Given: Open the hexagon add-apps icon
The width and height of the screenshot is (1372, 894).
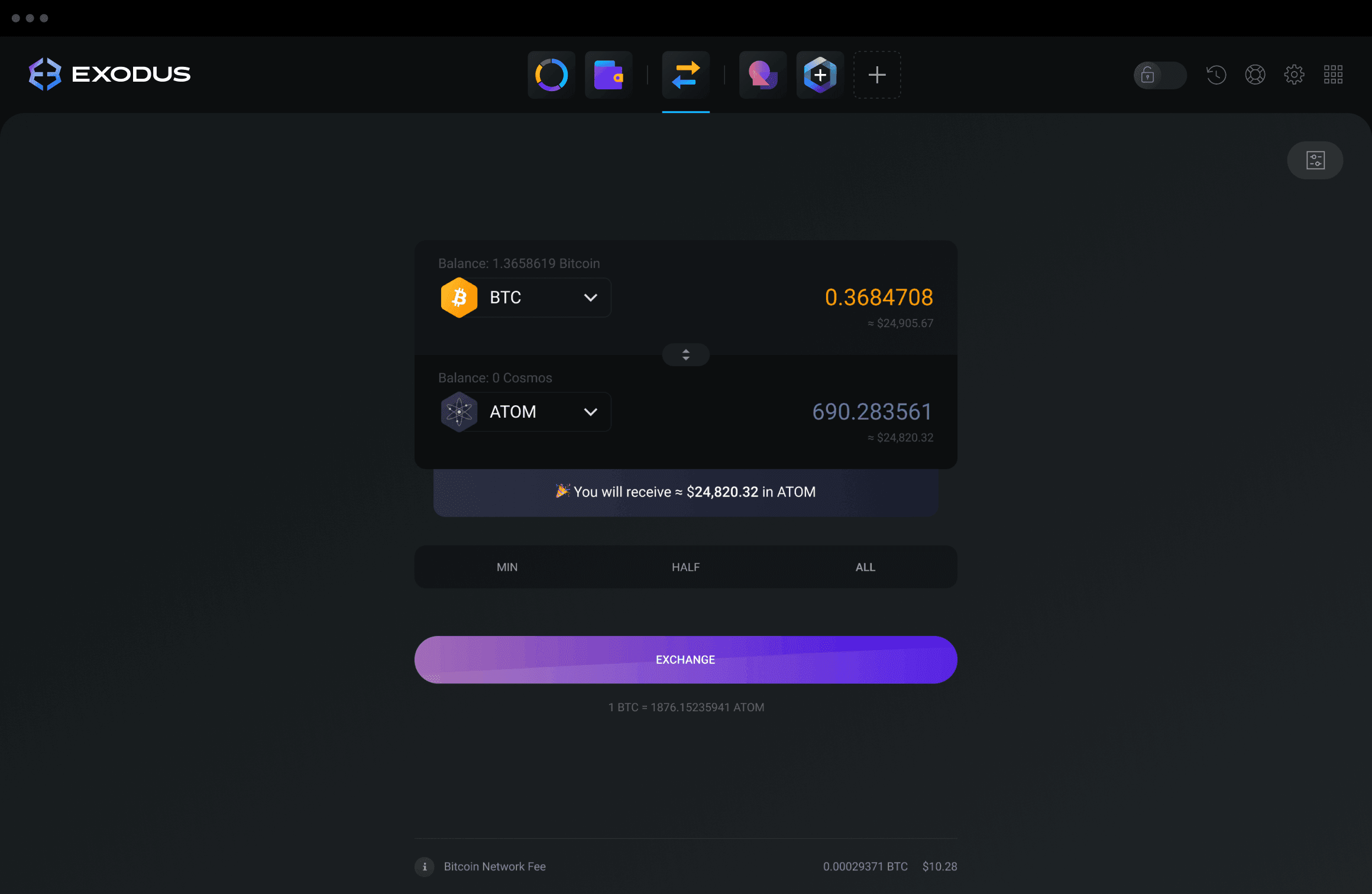Looking at the screenshot, I should coord(820,75).
